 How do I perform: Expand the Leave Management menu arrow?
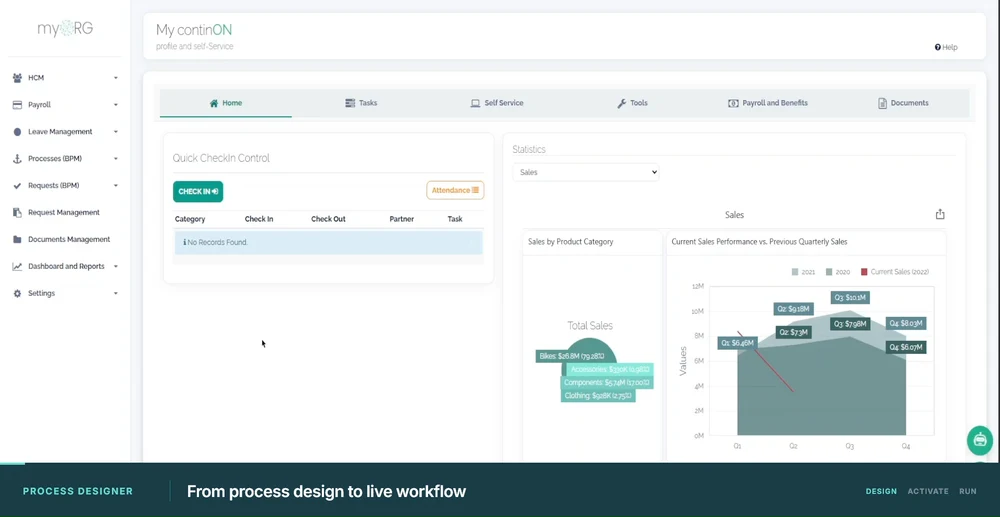tap(116, 132)
